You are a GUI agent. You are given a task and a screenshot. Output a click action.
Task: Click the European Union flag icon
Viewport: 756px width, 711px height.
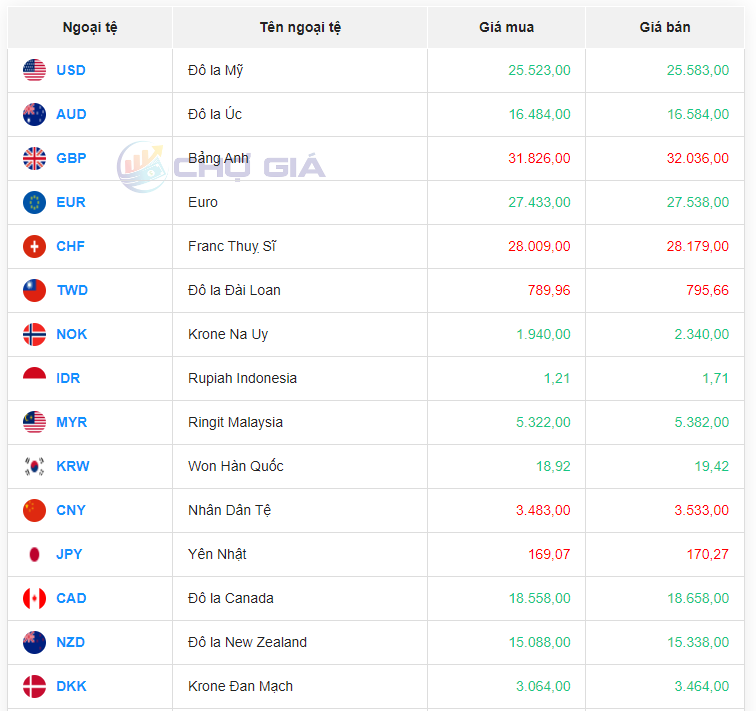pos(34,202)
